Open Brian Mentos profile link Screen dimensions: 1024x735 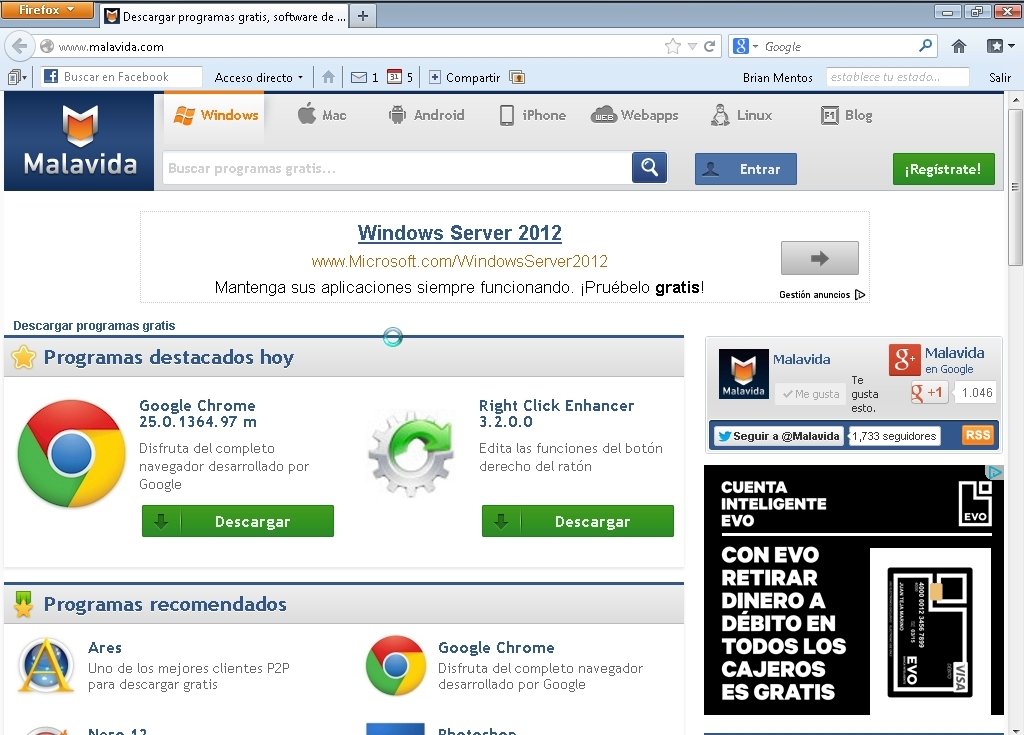[x=777, y=77]
